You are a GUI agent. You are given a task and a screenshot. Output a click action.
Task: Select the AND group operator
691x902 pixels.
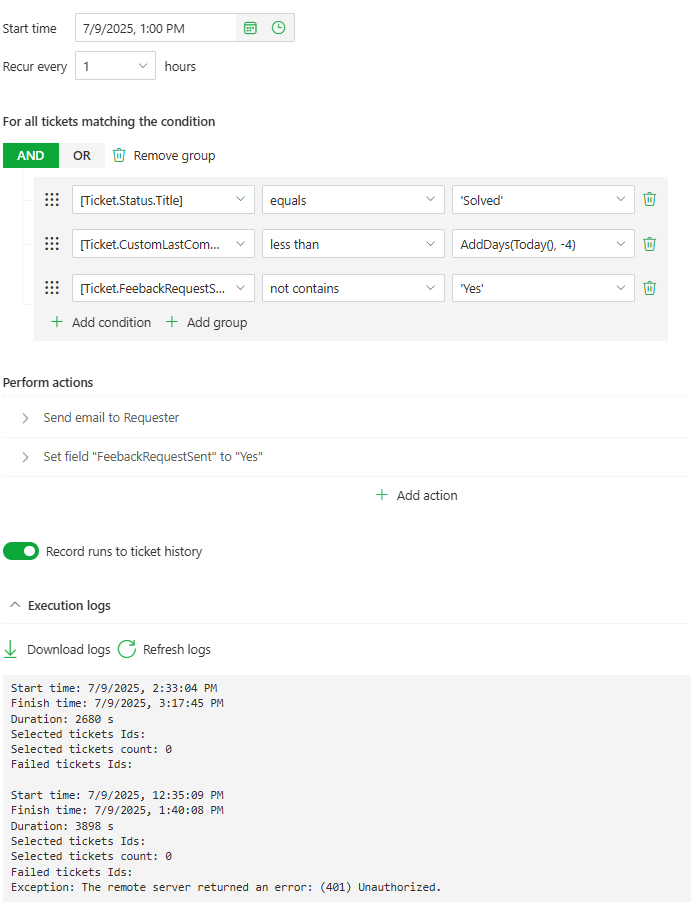click(x=31, y=155)
